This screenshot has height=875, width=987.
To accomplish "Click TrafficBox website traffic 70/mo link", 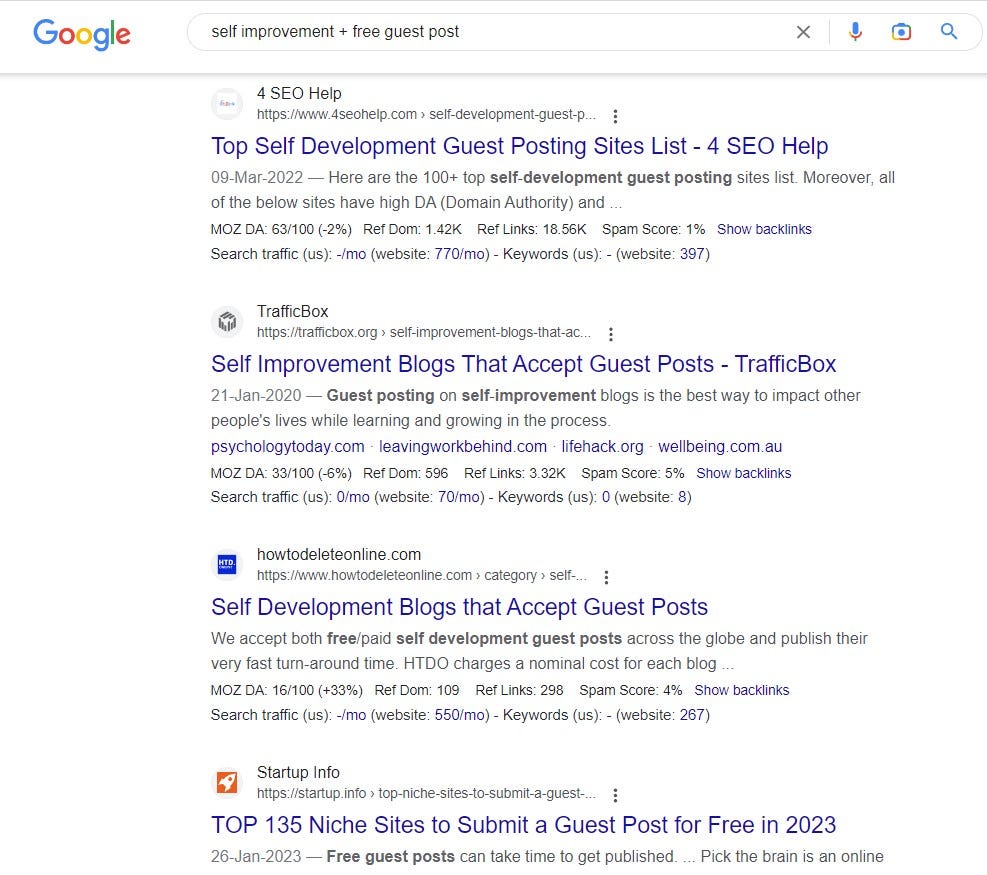I will (459, 497).
